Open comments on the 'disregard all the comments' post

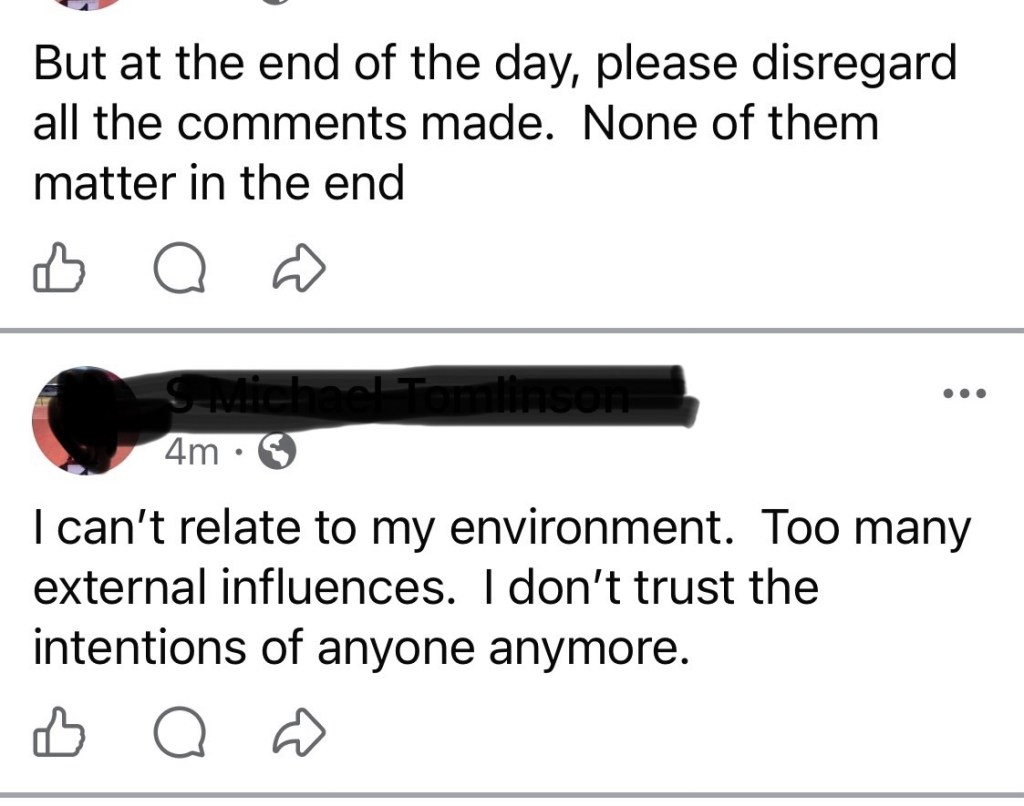tap(181, 269)
